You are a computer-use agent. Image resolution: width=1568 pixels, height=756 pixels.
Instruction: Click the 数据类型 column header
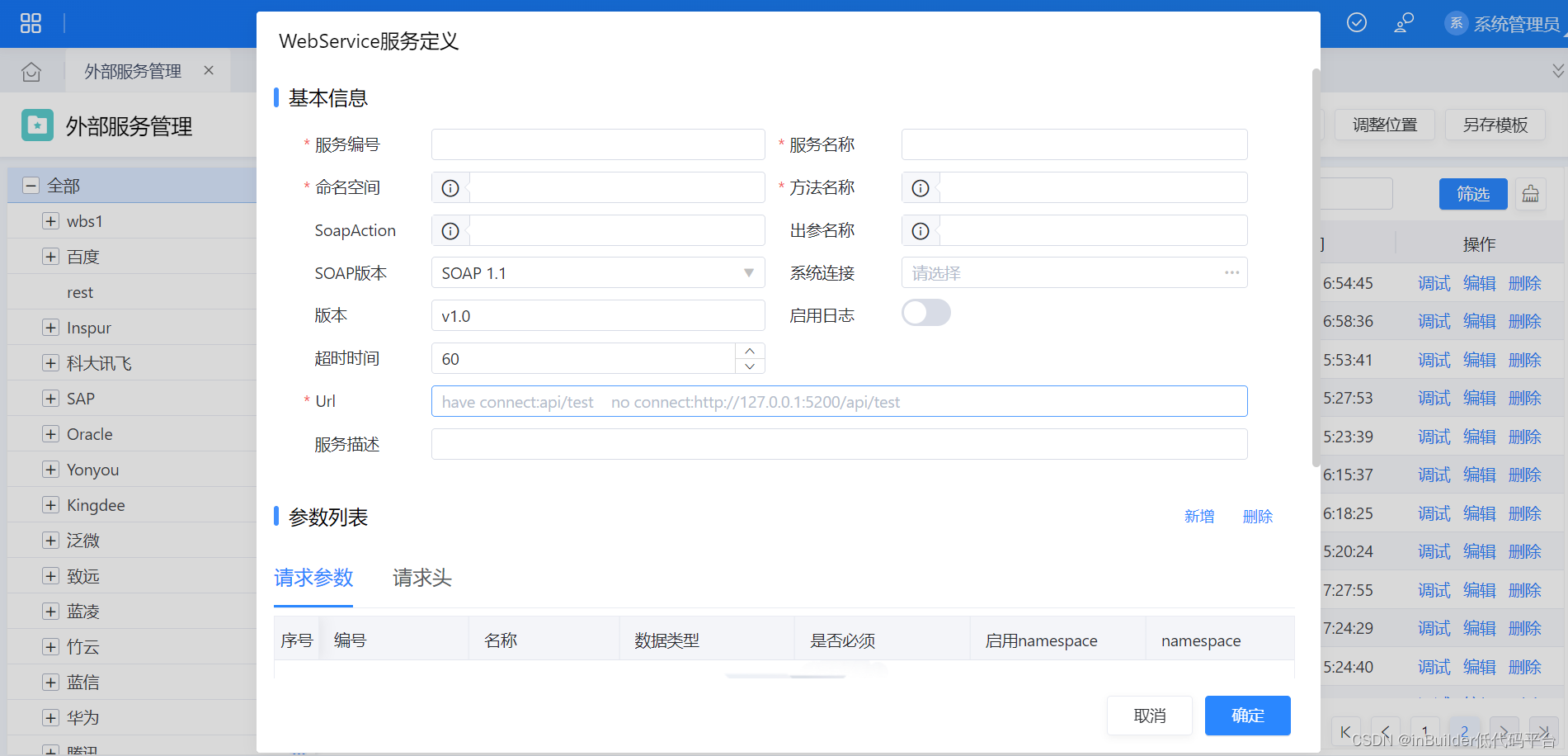point(707,640)
